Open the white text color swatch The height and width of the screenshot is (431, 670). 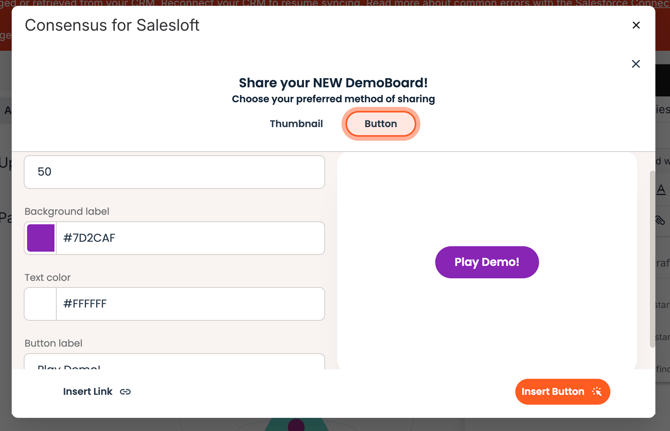point(41,304)
